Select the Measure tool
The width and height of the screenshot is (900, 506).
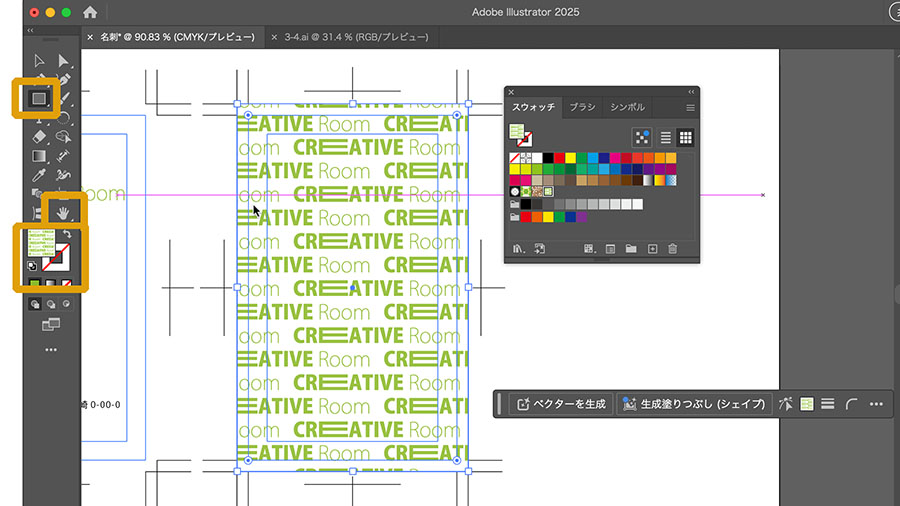(x=63, y=156)
